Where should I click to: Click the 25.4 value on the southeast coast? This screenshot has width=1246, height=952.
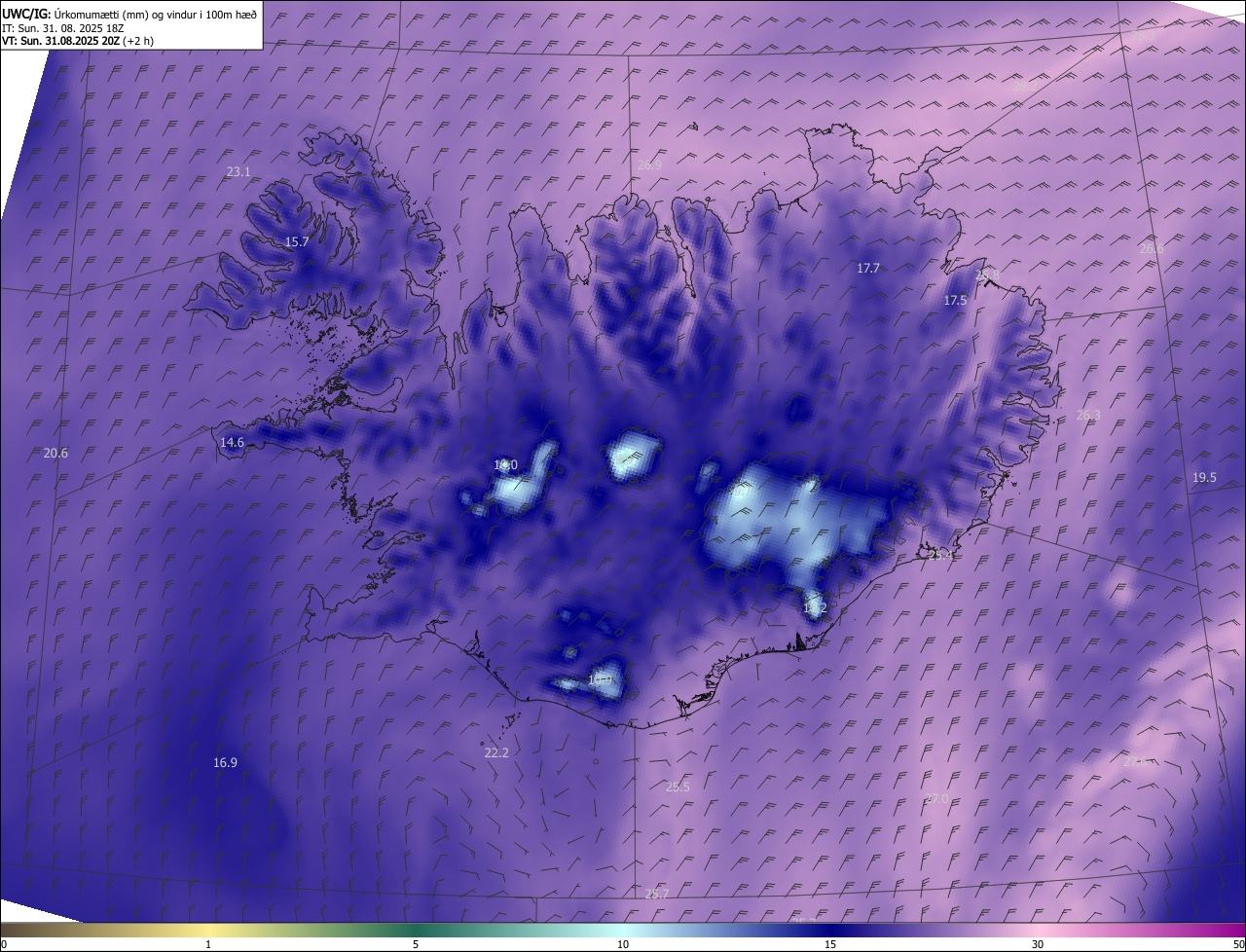pyautogui.click(x=940, y=555)
